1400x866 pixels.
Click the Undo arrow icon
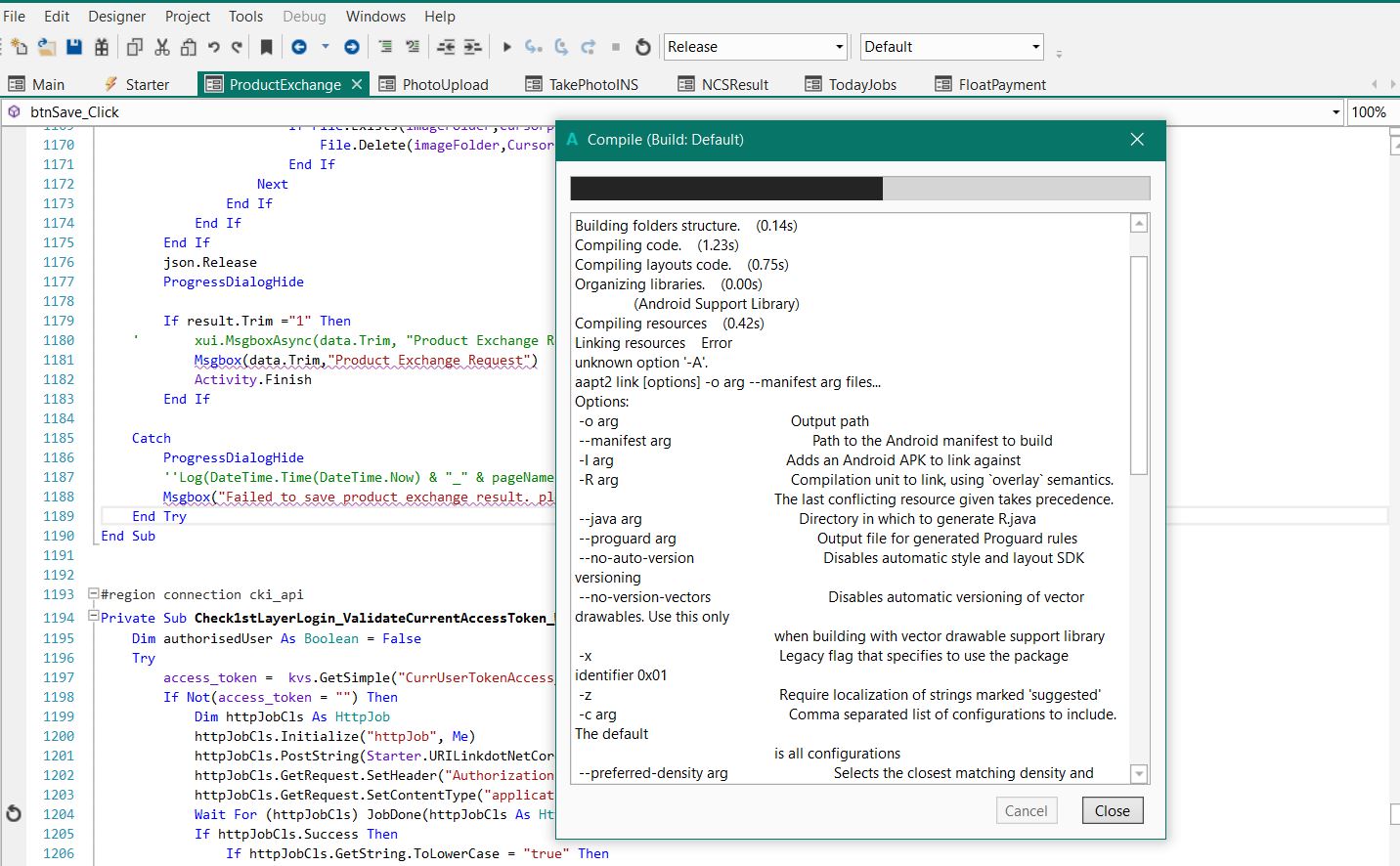tap(213, 47)
